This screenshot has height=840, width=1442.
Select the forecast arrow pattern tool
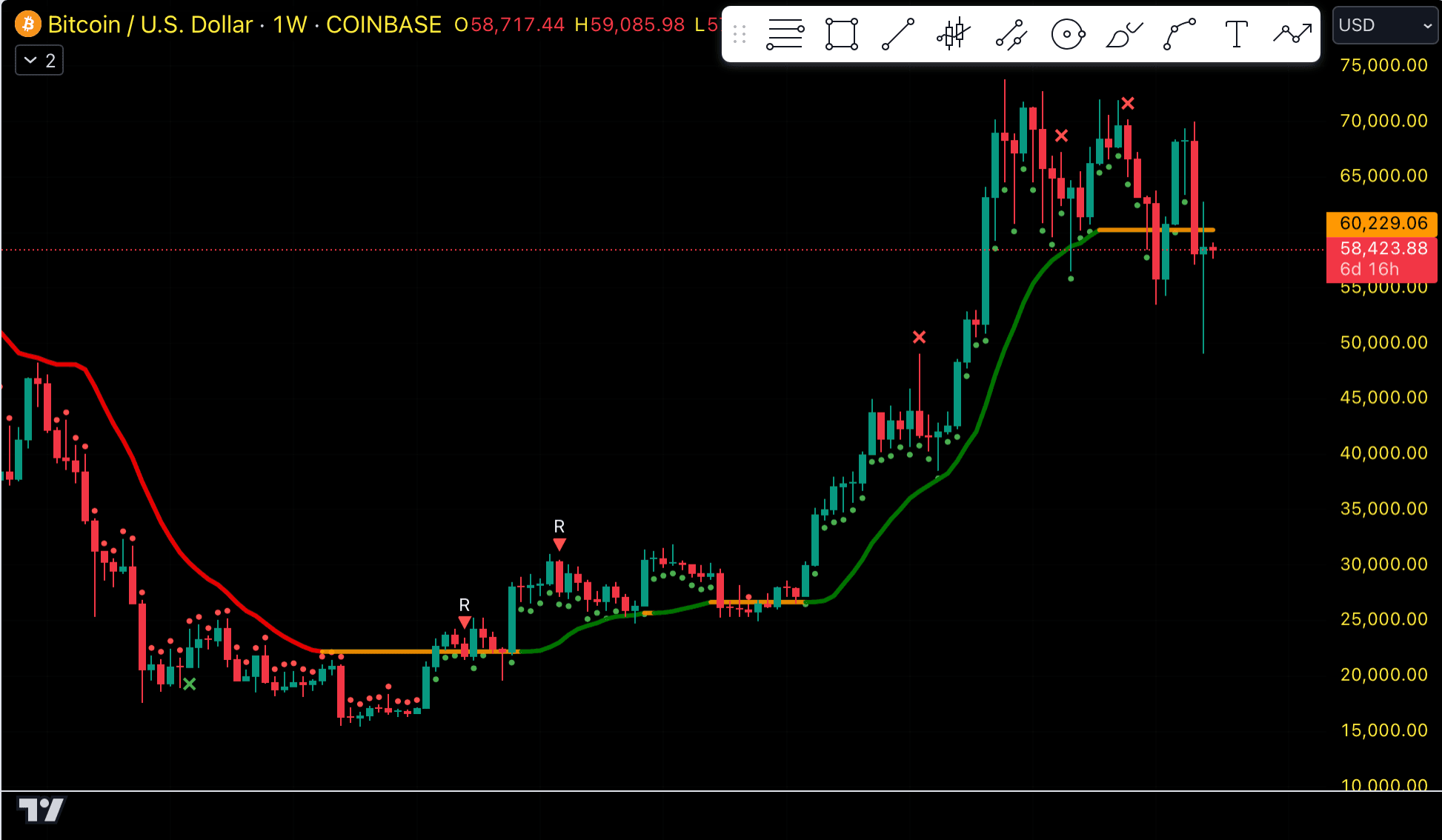pyautogui.click(x=1292, y=34)
